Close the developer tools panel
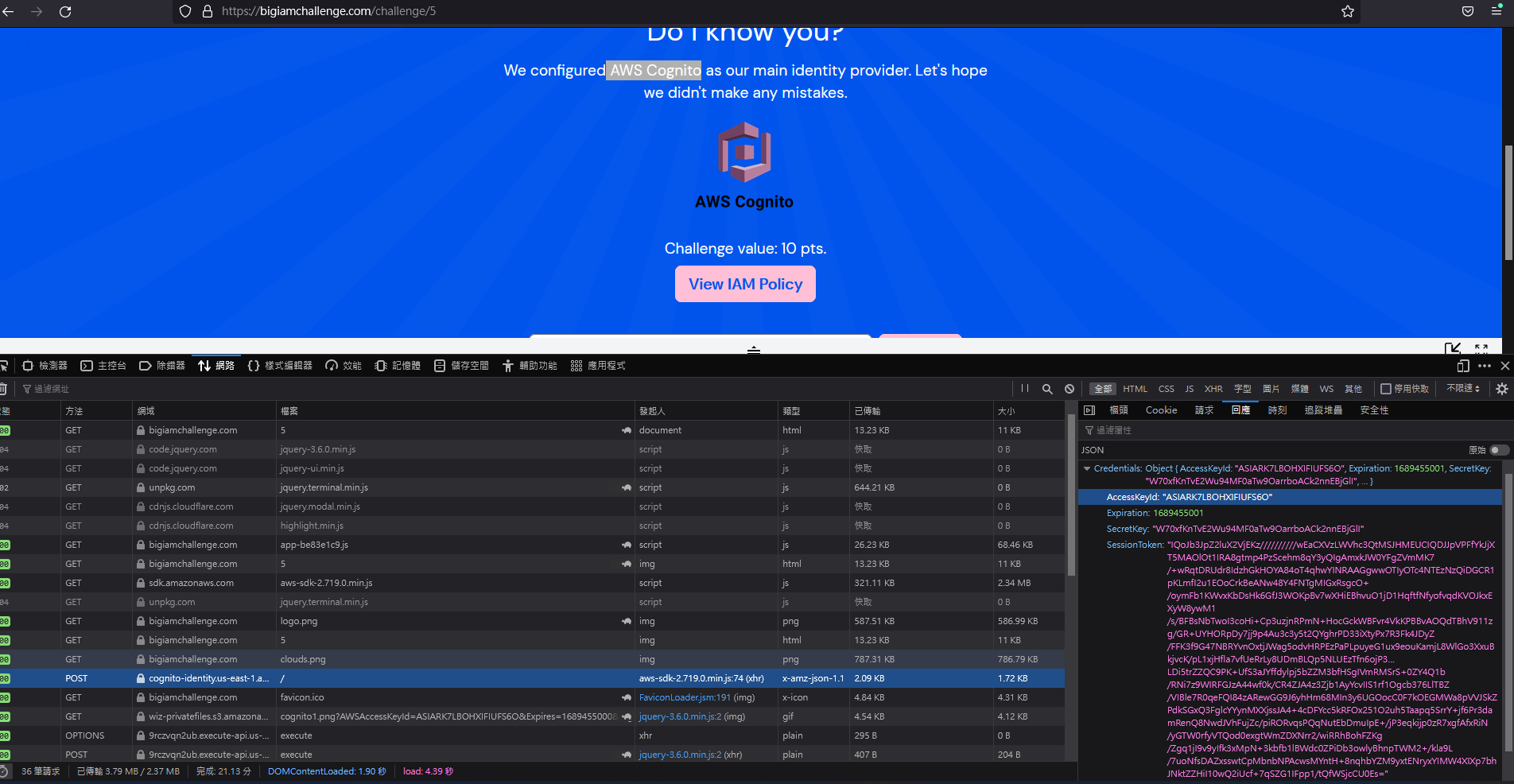The height and width of the screenshot is (784, 1514). click(x=1505, y=366)
